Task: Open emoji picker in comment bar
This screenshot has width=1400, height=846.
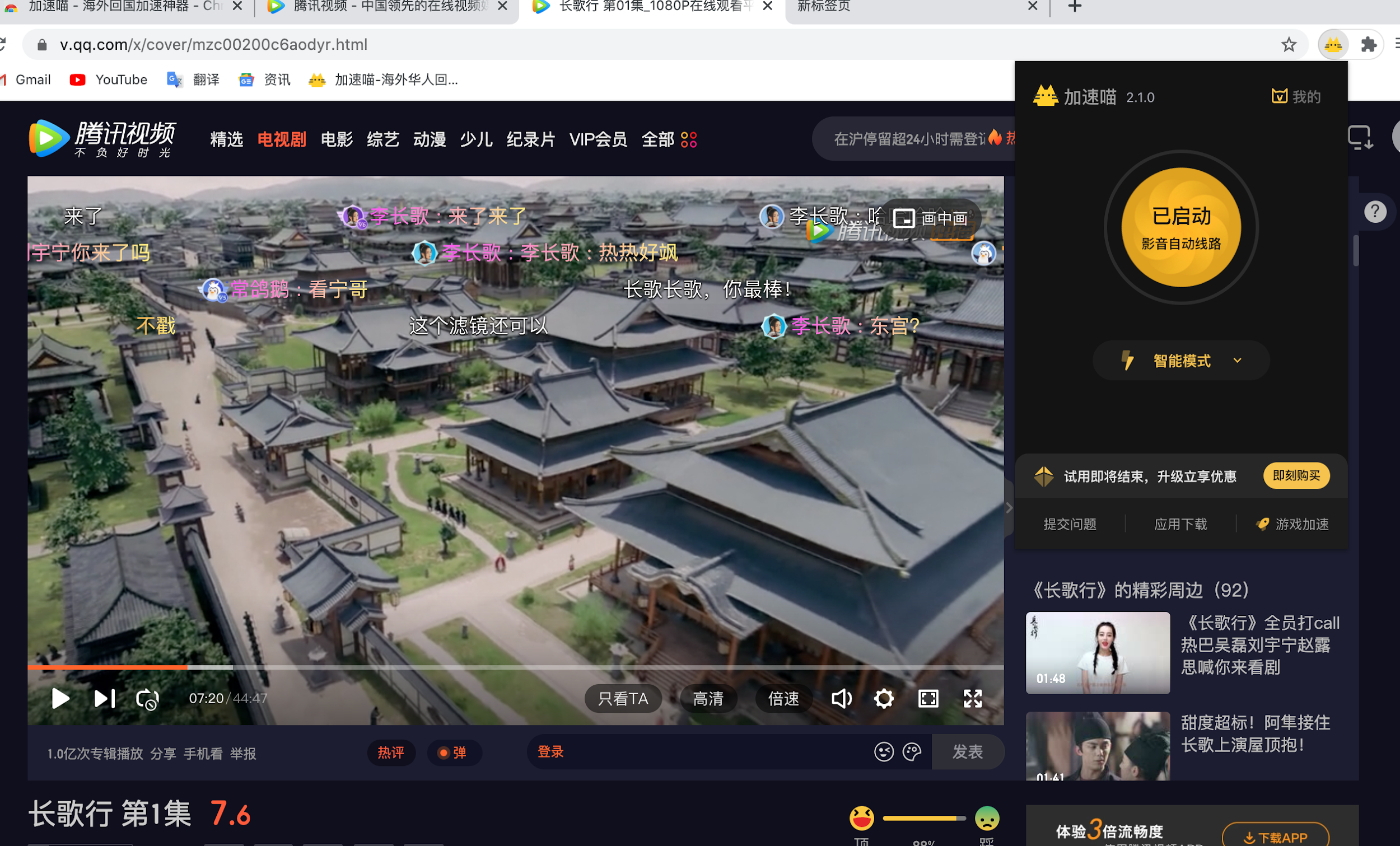Action: 884,752
